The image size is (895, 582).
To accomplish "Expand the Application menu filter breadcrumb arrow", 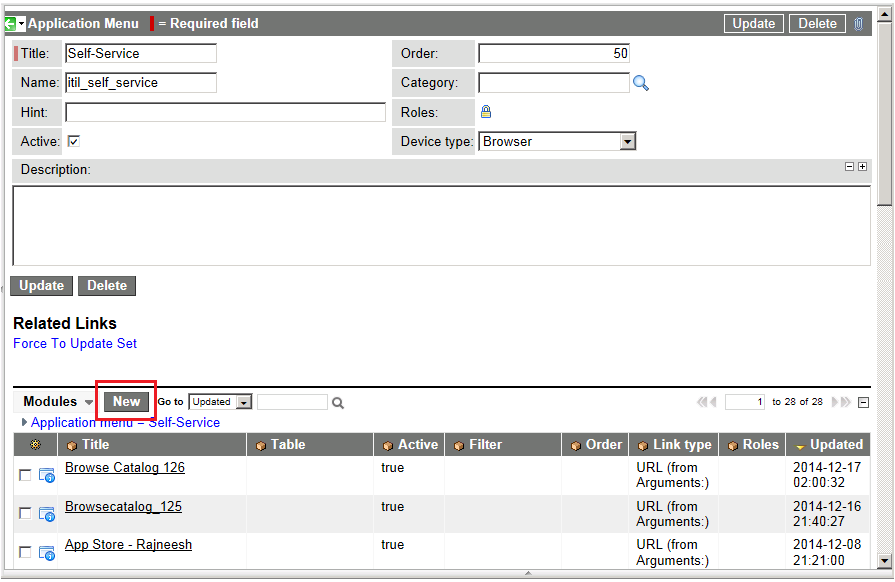I will click(x=25, y=423).
